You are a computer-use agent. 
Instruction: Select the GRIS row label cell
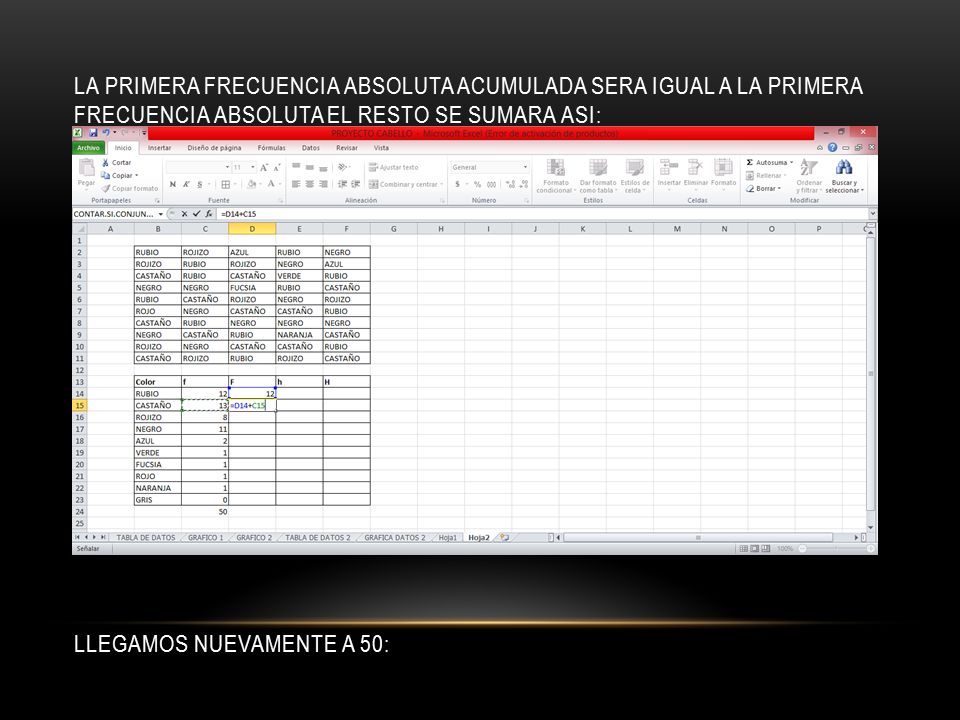(x=158, y=500)
